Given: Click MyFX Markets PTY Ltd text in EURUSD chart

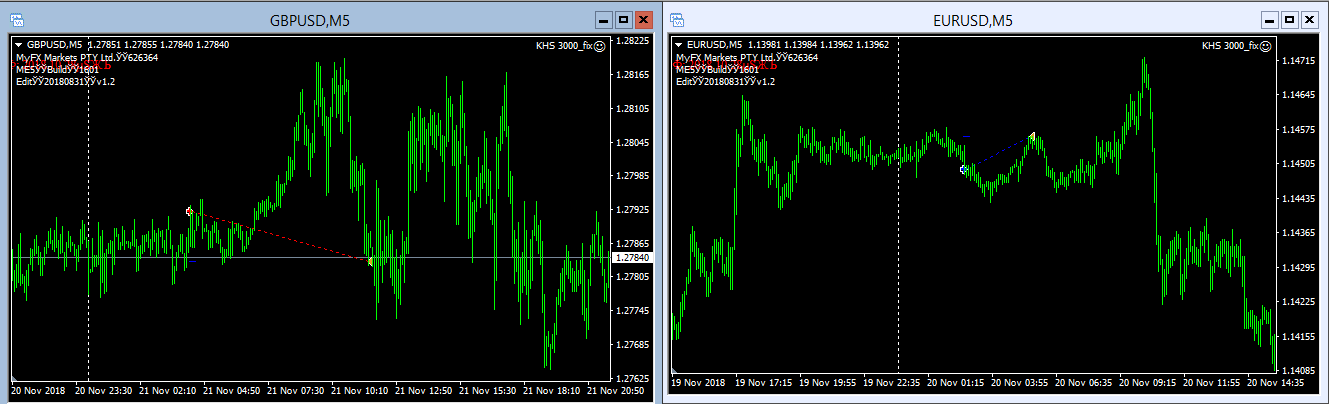Looking at the screenshot, I should [725, 58].
